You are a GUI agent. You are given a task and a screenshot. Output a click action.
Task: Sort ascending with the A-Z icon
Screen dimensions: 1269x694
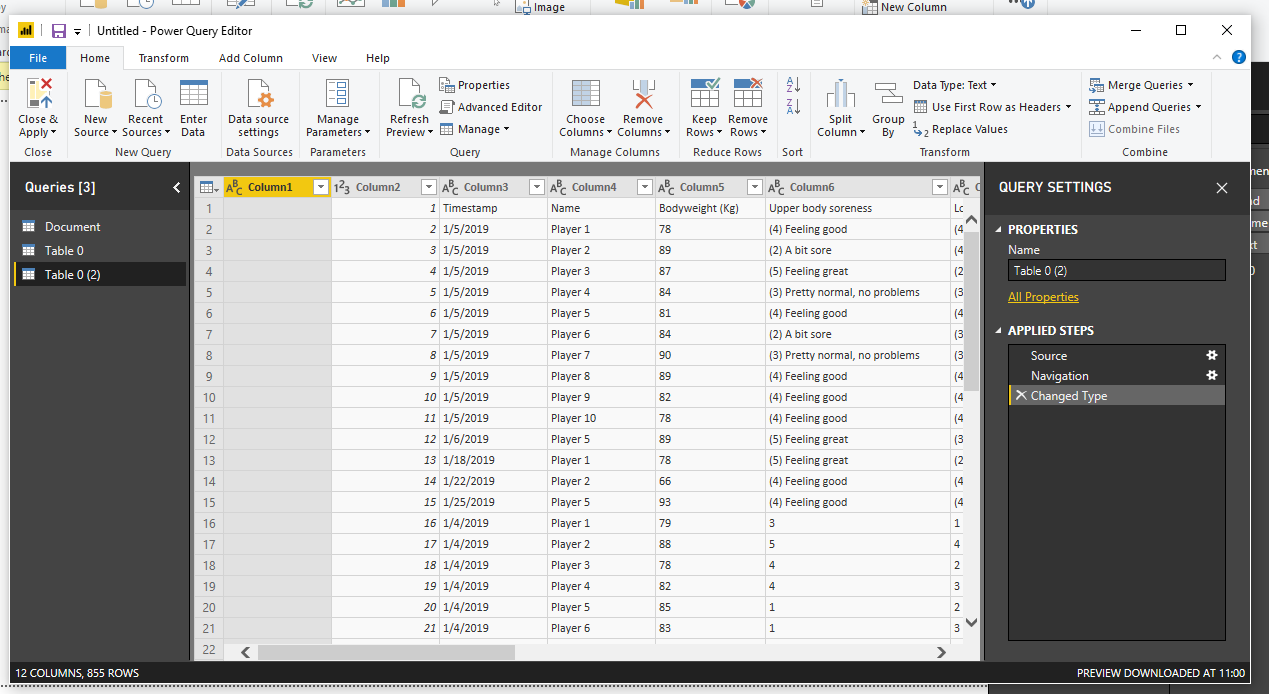pos(793,85)
